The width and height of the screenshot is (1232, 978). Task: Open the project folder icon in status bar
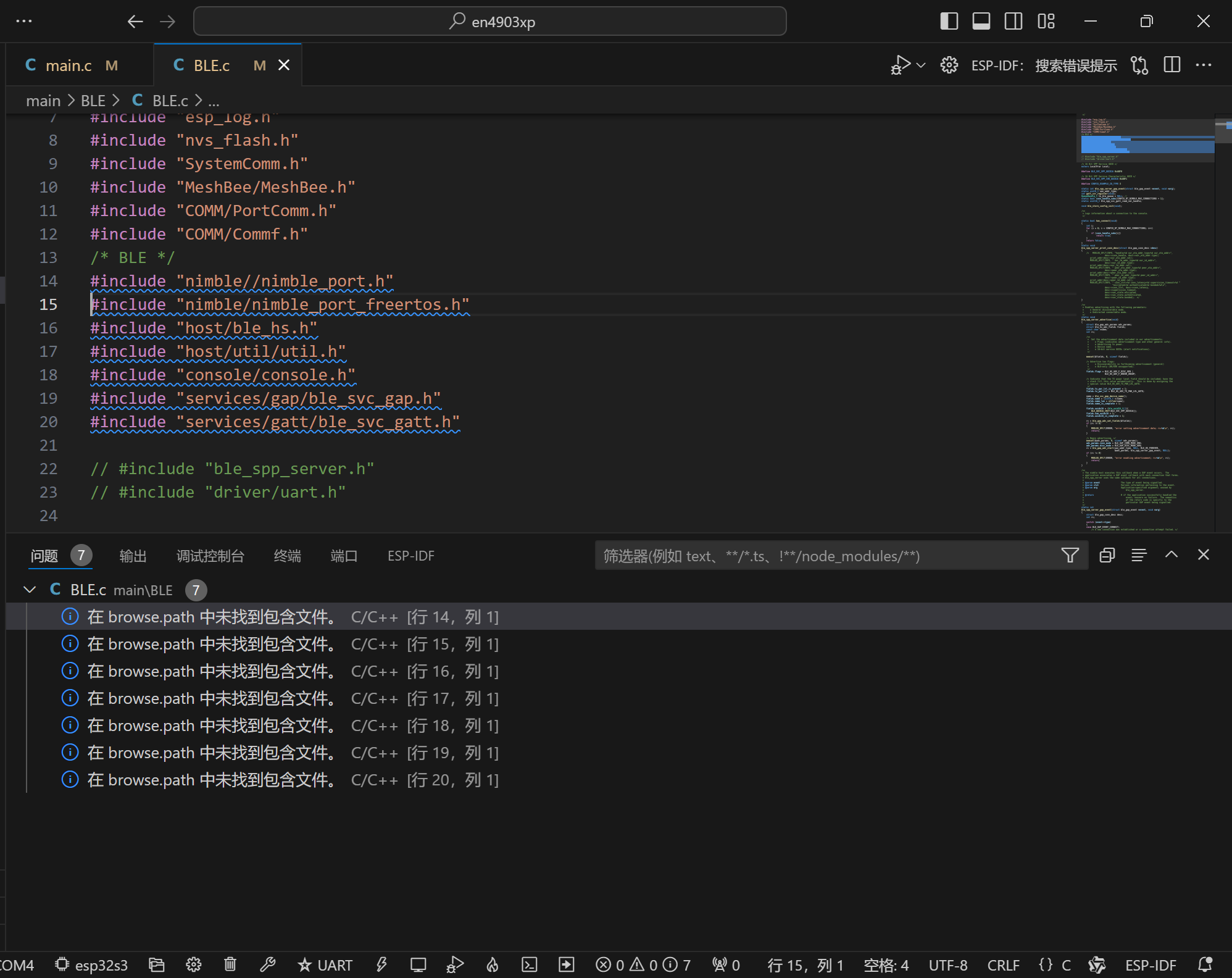point(157,965)
